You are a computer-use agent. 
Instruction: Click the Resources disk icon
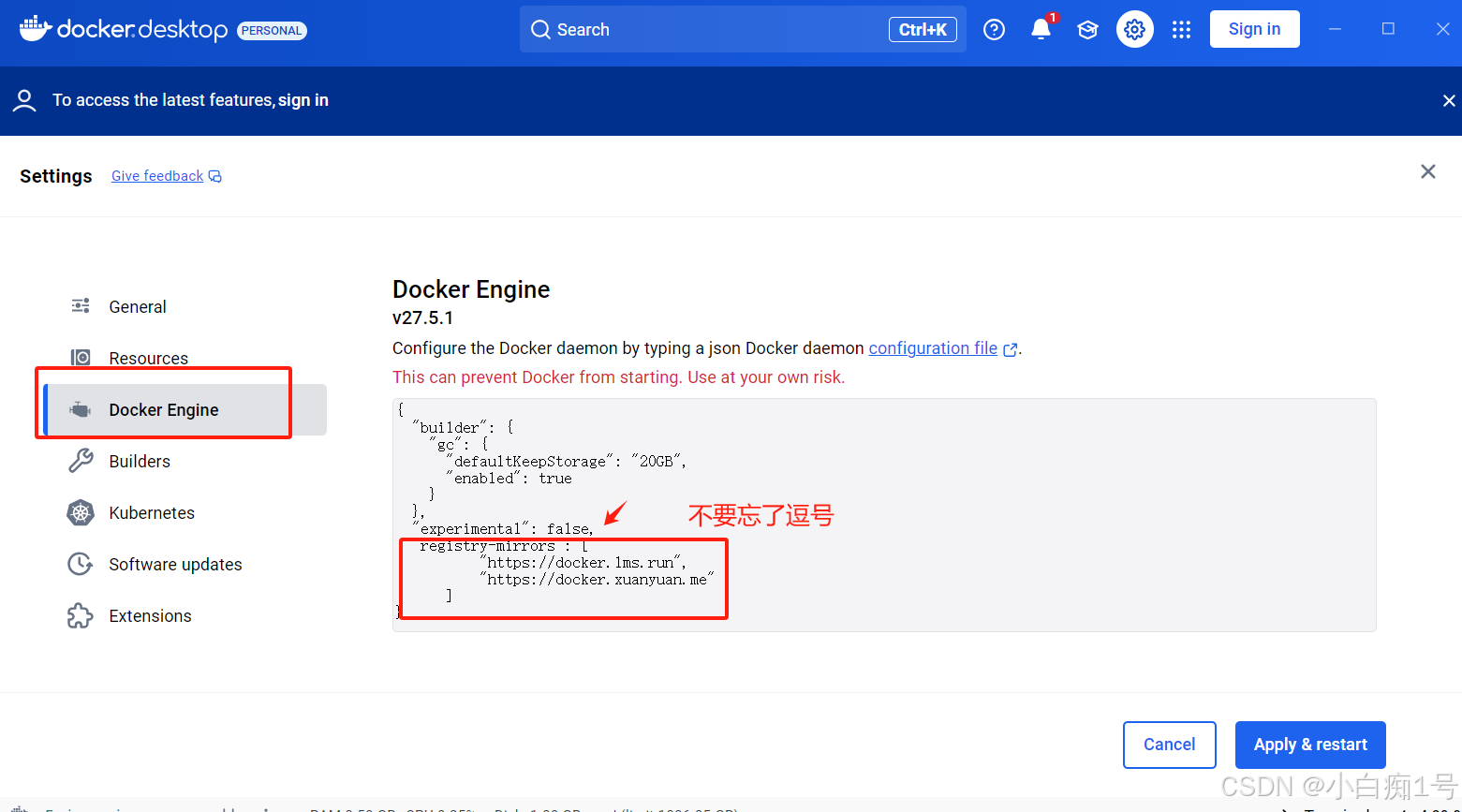81,358
